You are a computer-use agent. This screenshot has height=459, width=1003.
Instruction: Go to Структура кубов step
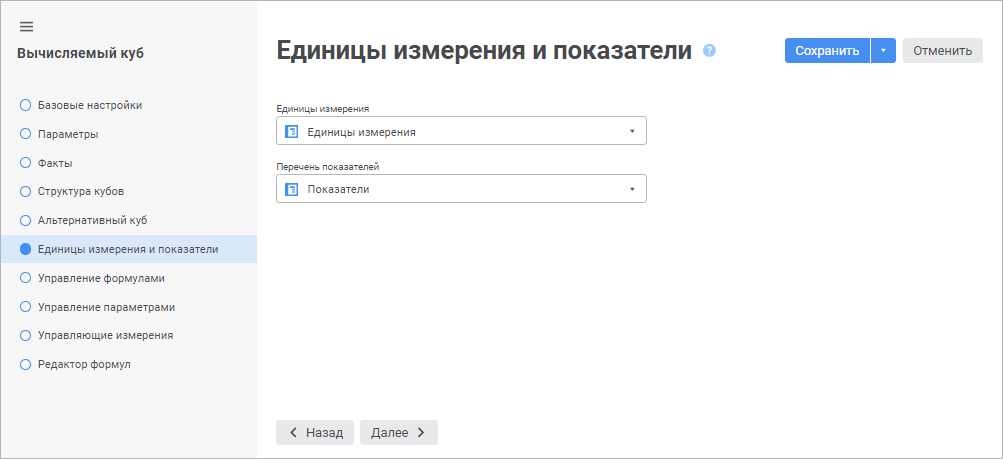click(x=80, y=191)
